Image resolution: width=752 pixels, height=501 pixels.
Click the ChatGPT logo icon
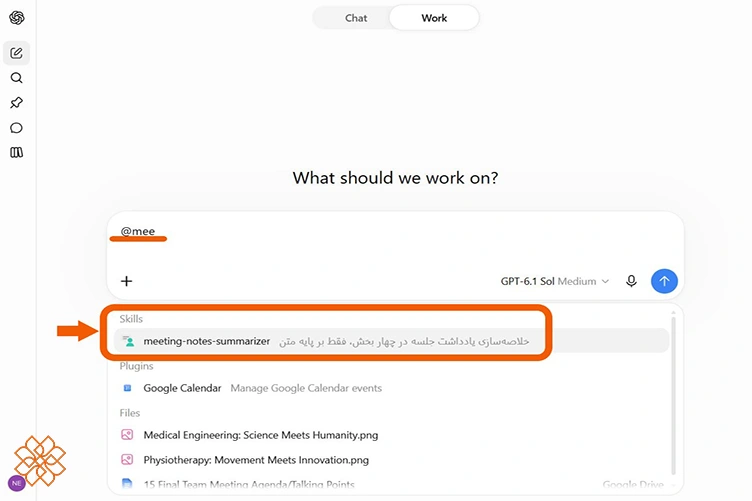point(17,18)
